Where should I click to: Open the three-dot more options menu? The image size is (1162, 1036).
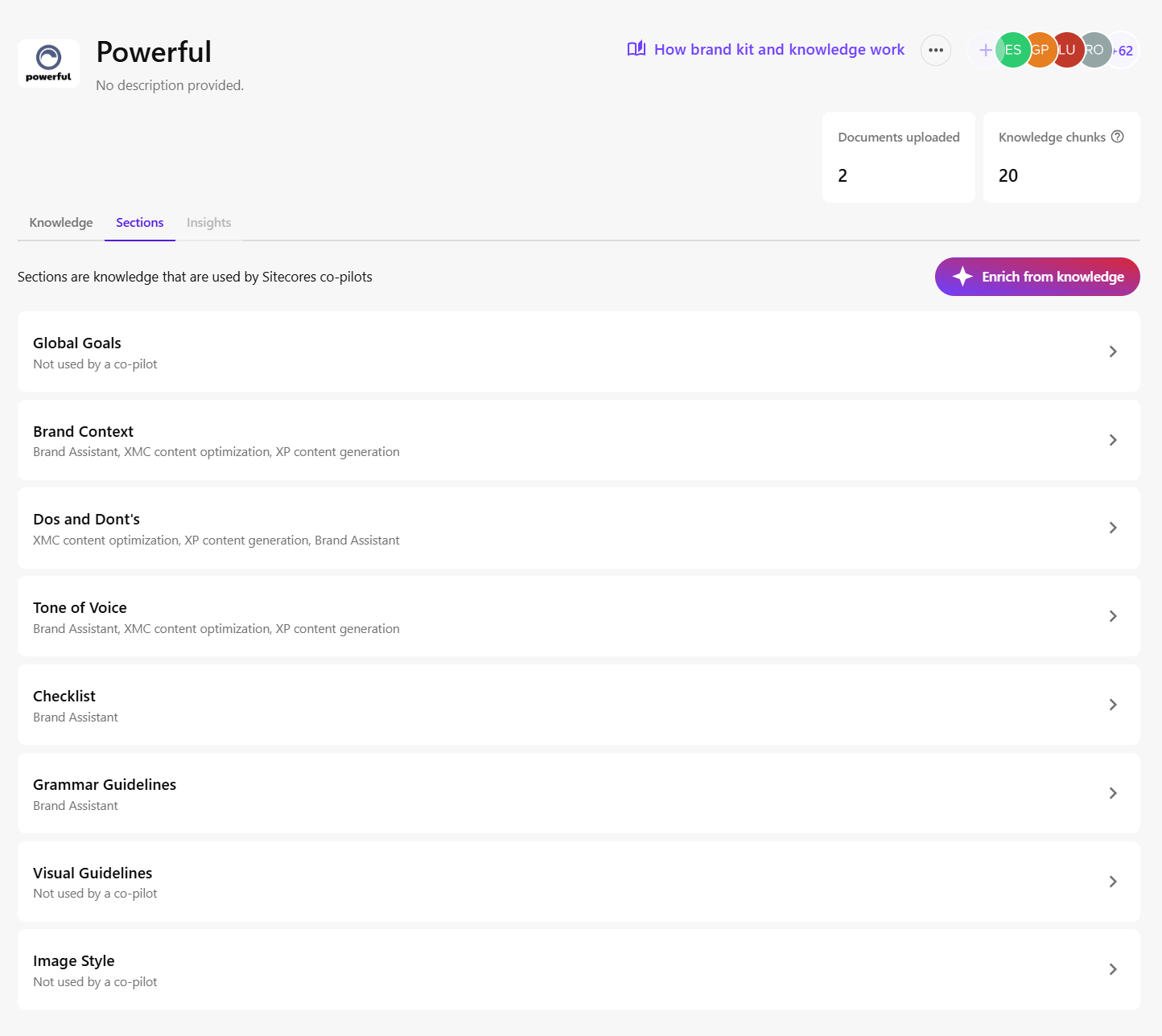(936, 50)
